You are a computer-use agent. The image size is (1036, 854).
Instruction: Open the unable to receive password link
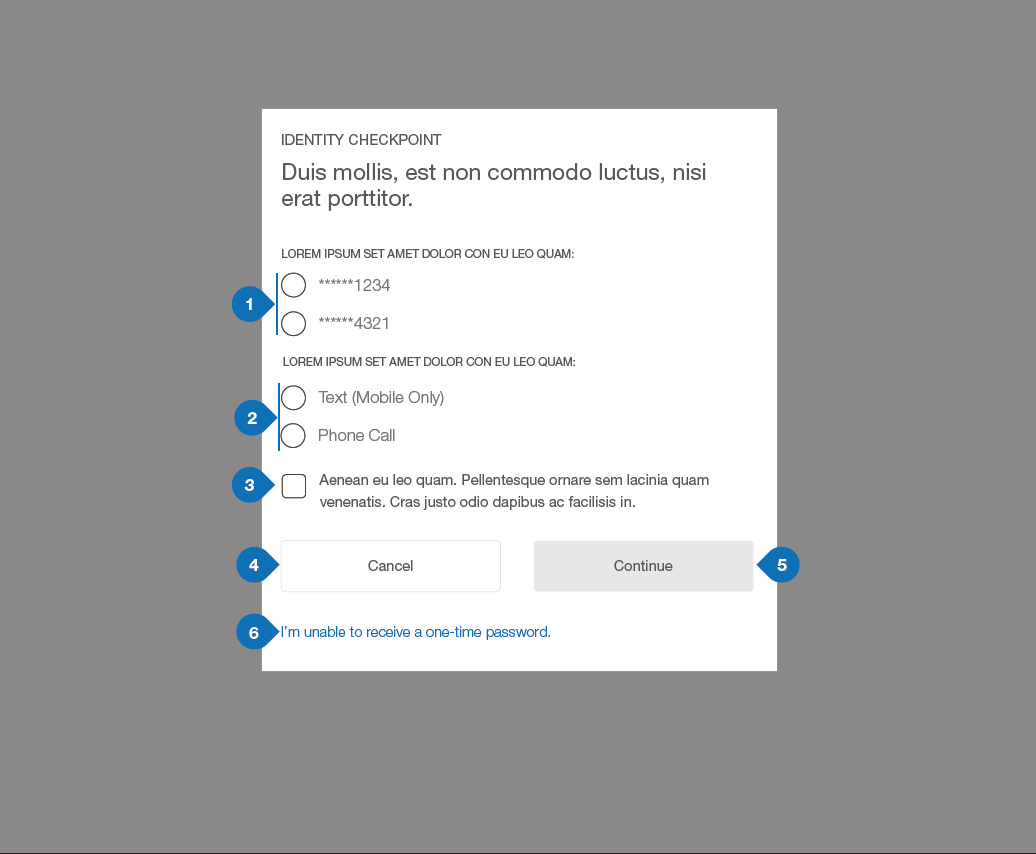tap(416, 632)
